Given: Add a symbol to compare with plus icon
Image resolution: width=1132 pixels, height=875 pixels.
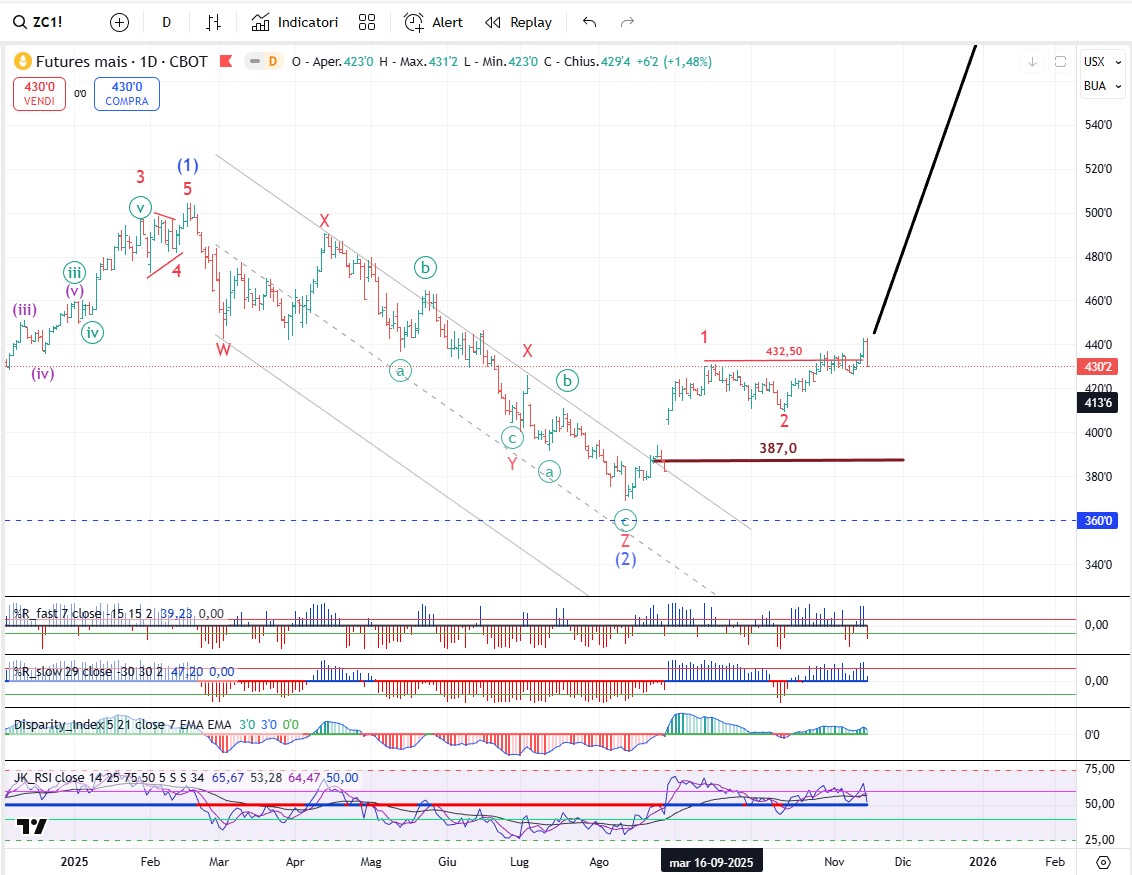Looking at the screenshot, I should click(119, 22).
